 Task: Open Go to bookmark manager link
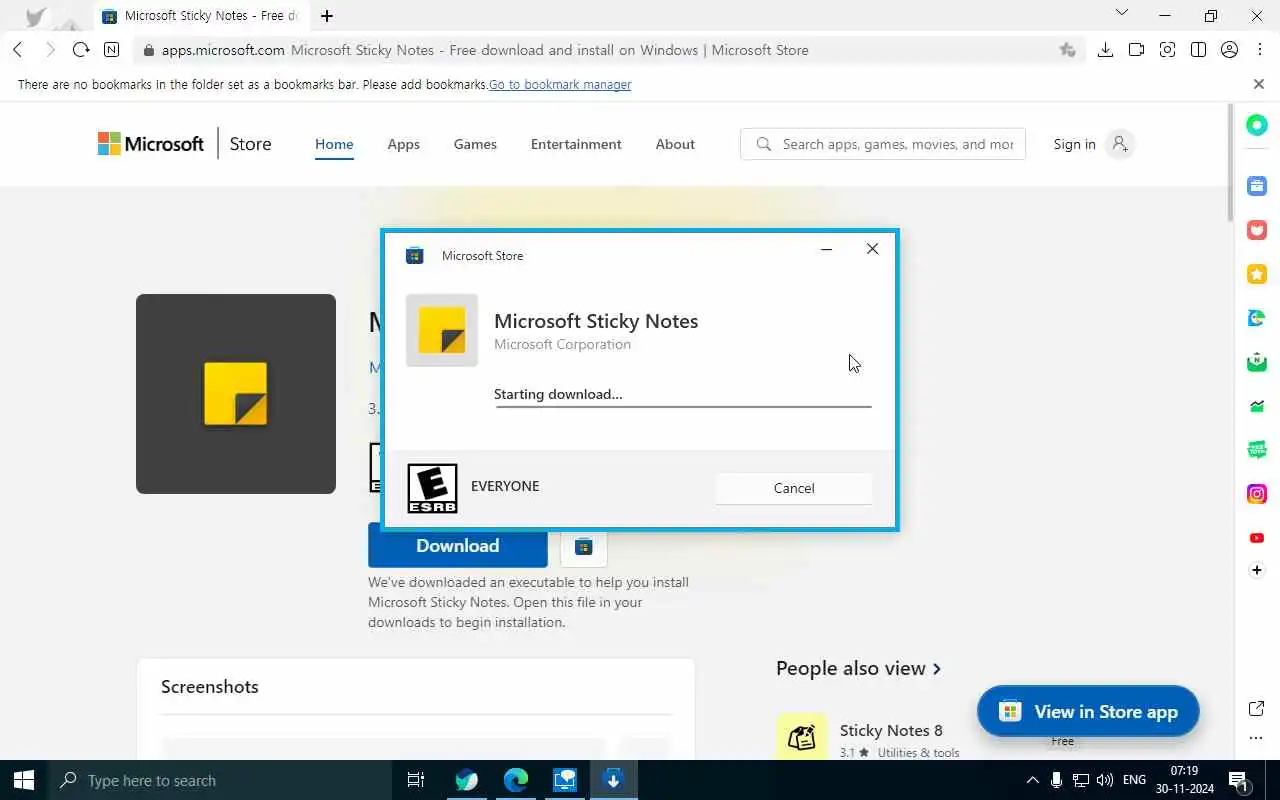(560, 85)
